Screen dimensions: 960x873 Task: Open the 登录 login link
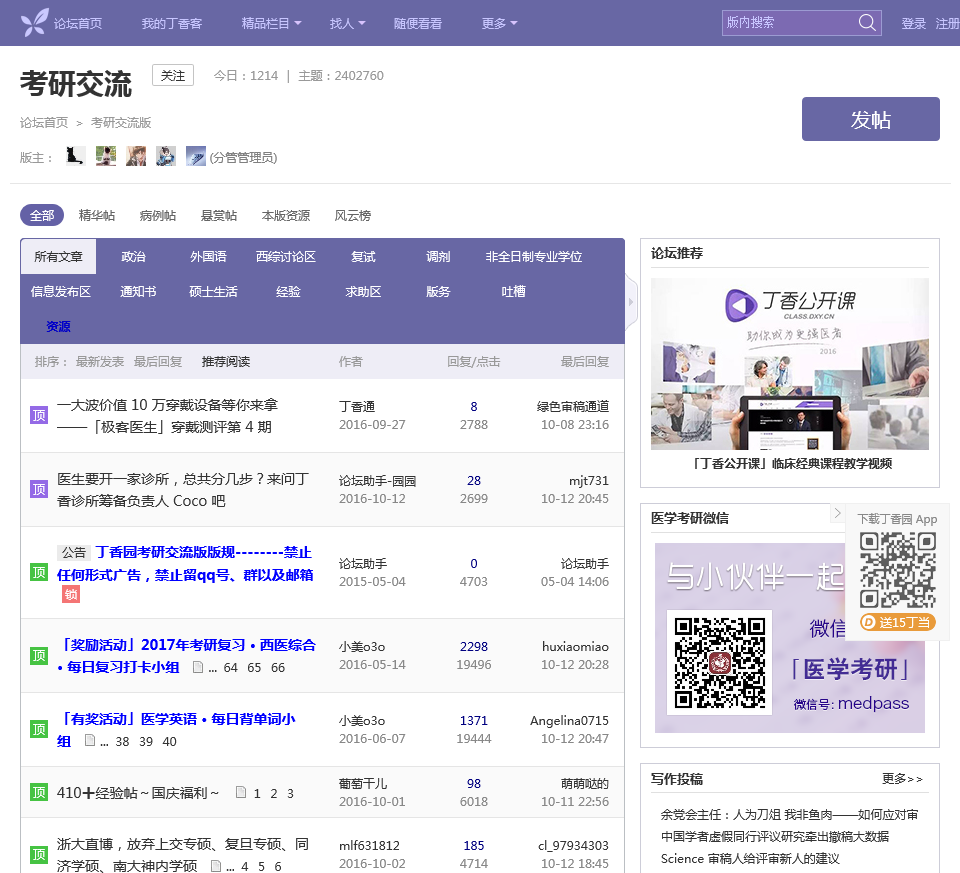click(913, 23)
